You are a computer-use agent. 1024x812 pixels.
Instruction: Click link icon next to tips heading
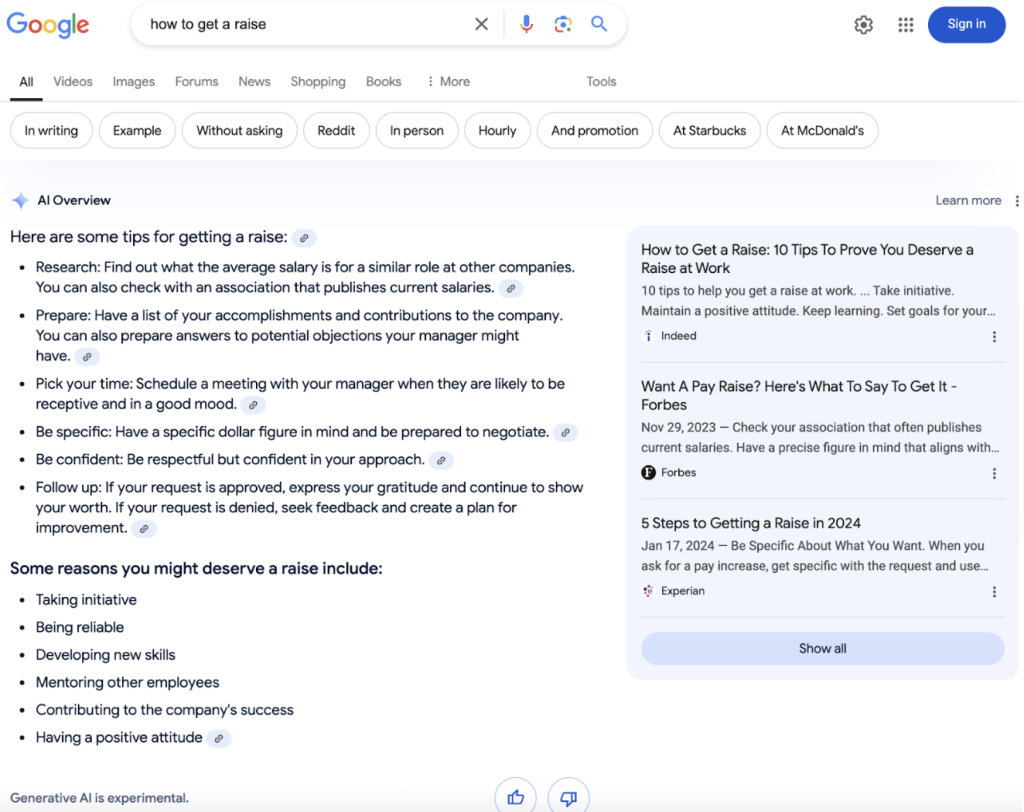tap(304, 238)
